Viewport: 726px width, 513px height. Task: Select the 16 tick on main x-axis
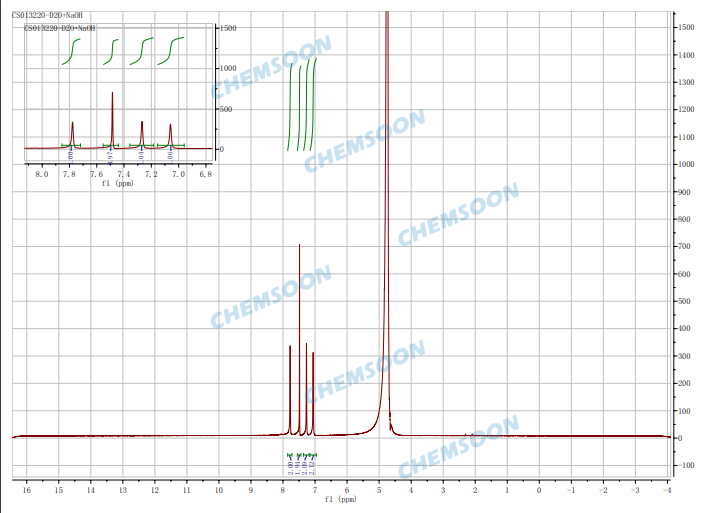click(x=27, y=489)
